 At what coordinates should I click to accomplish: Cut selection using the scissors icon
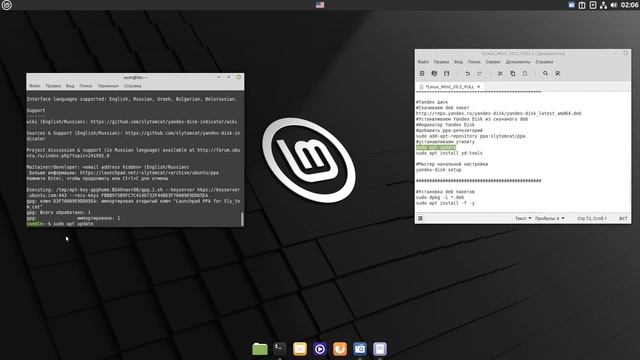pos(500,73)
